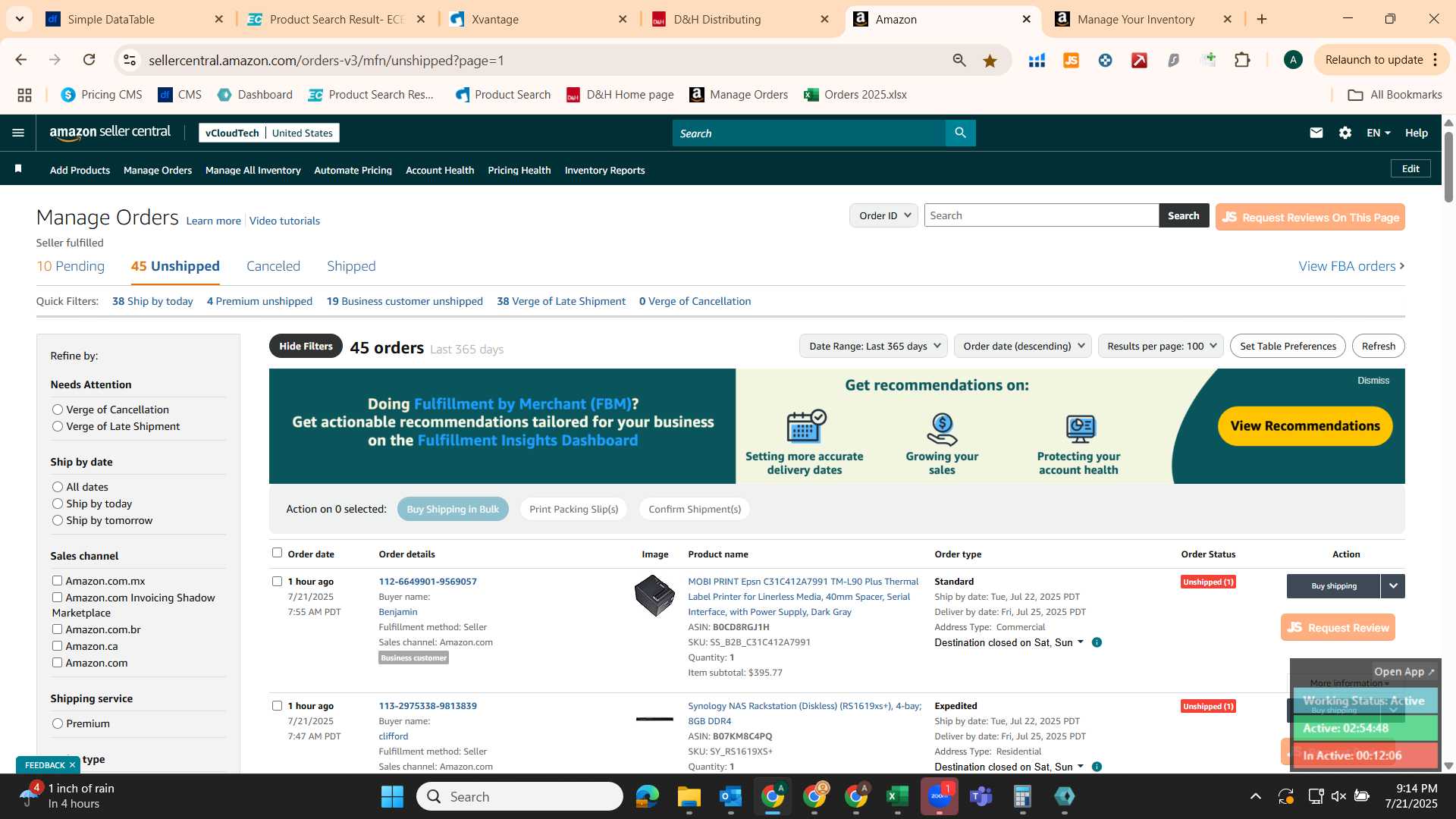The width and height of the screenshot is (1456, 819).
Task: Click the vertical page scrollbar
Action: [1448, 167]
